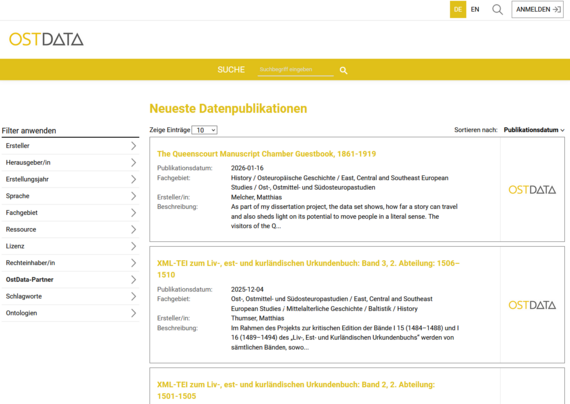Expand the Lizenz filter

tap(70, 246)
